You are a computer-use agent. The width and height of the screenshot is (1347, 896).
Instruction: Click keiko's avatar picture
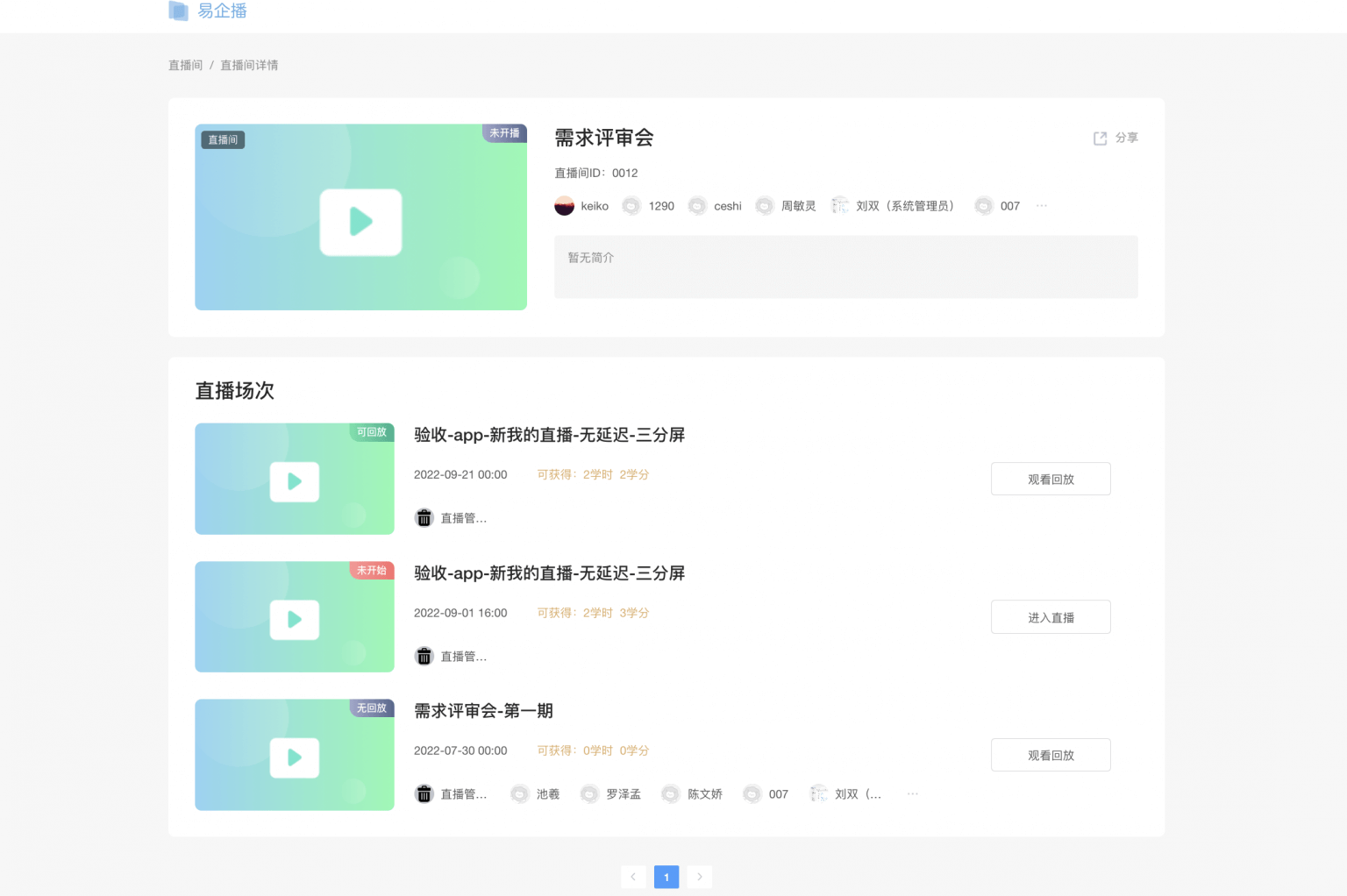pos(565,206)
